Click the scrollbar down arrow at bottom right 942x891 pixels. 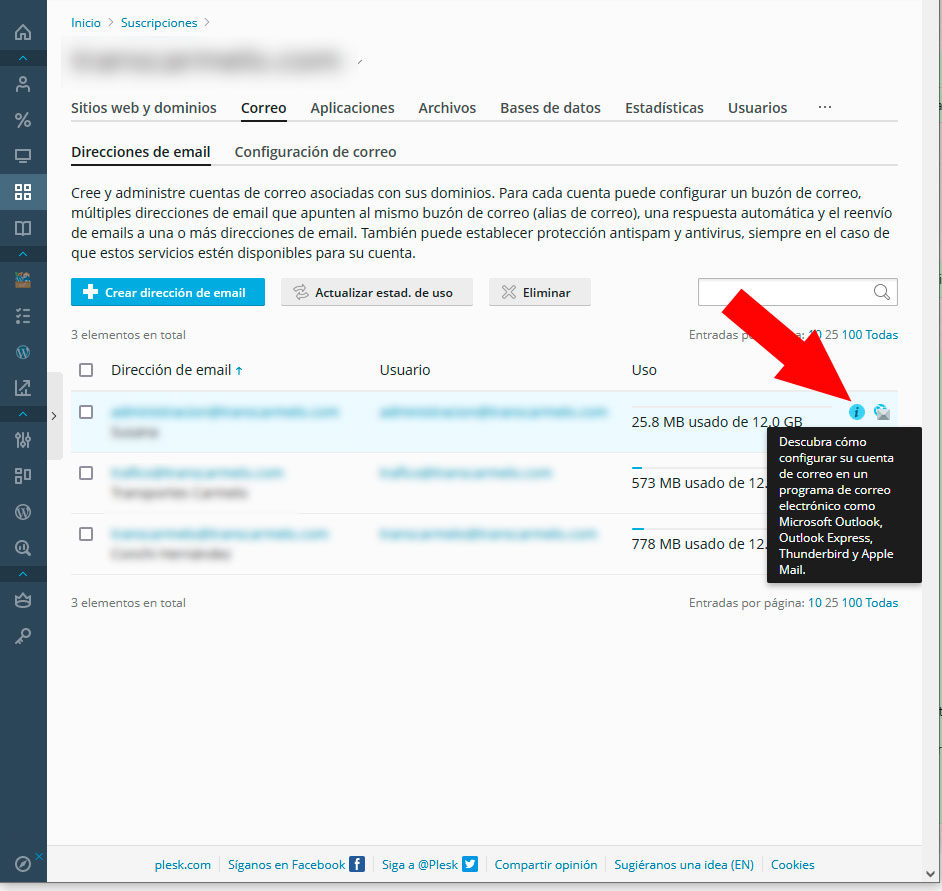pos(932,874)
